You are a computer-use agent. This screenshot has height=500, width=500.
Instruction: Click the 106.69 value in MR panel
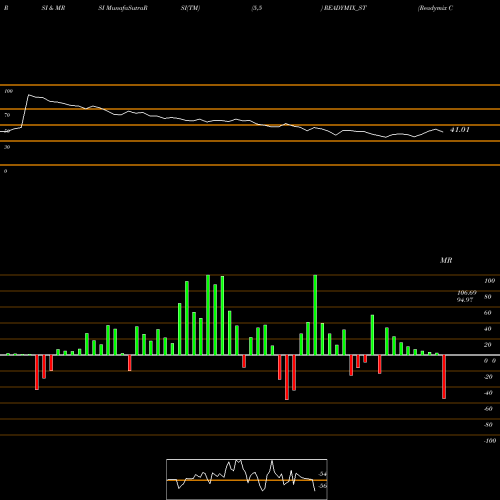(x=467, y=293)
